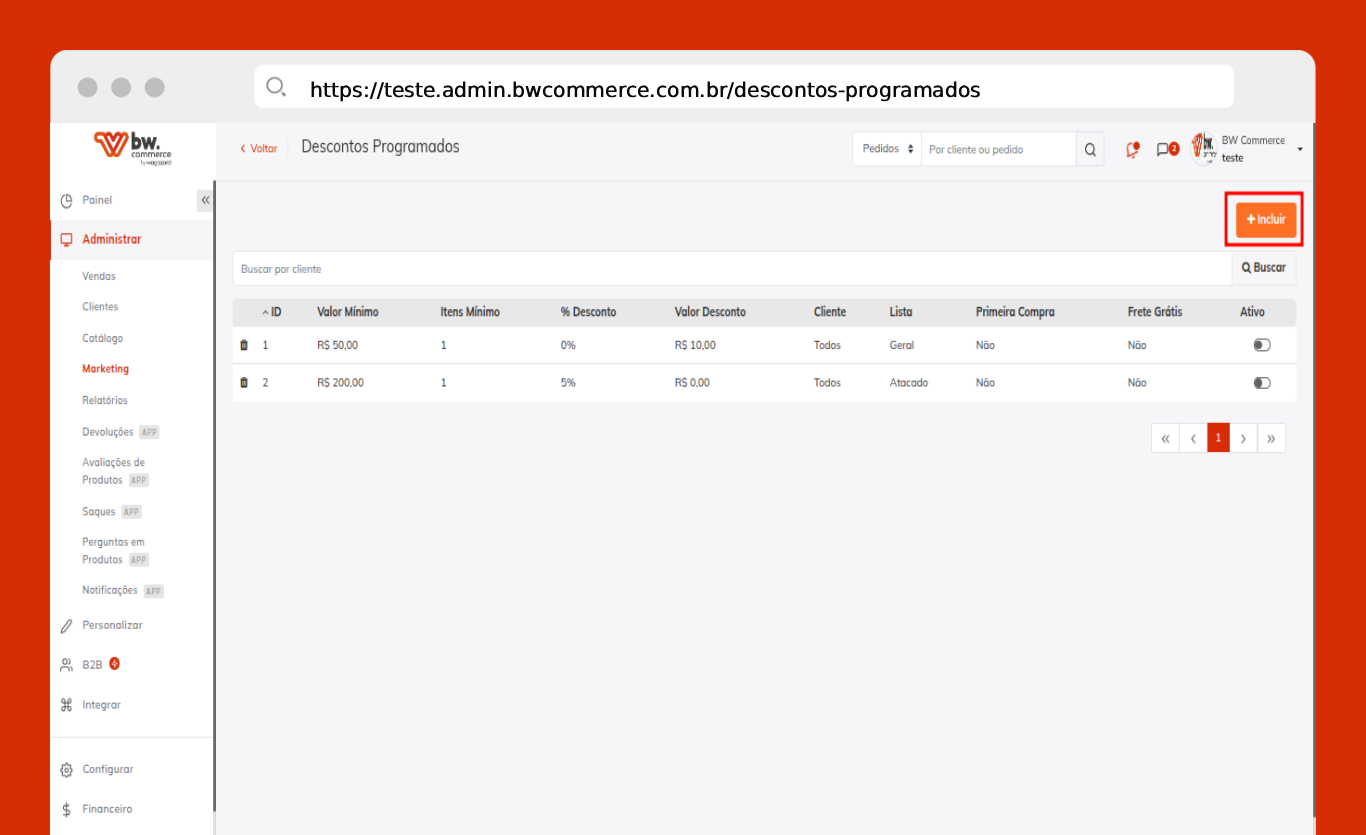Go to the next page in pagination
The height and width of the screenshot is (835, 1366).
coord(1243,438)
